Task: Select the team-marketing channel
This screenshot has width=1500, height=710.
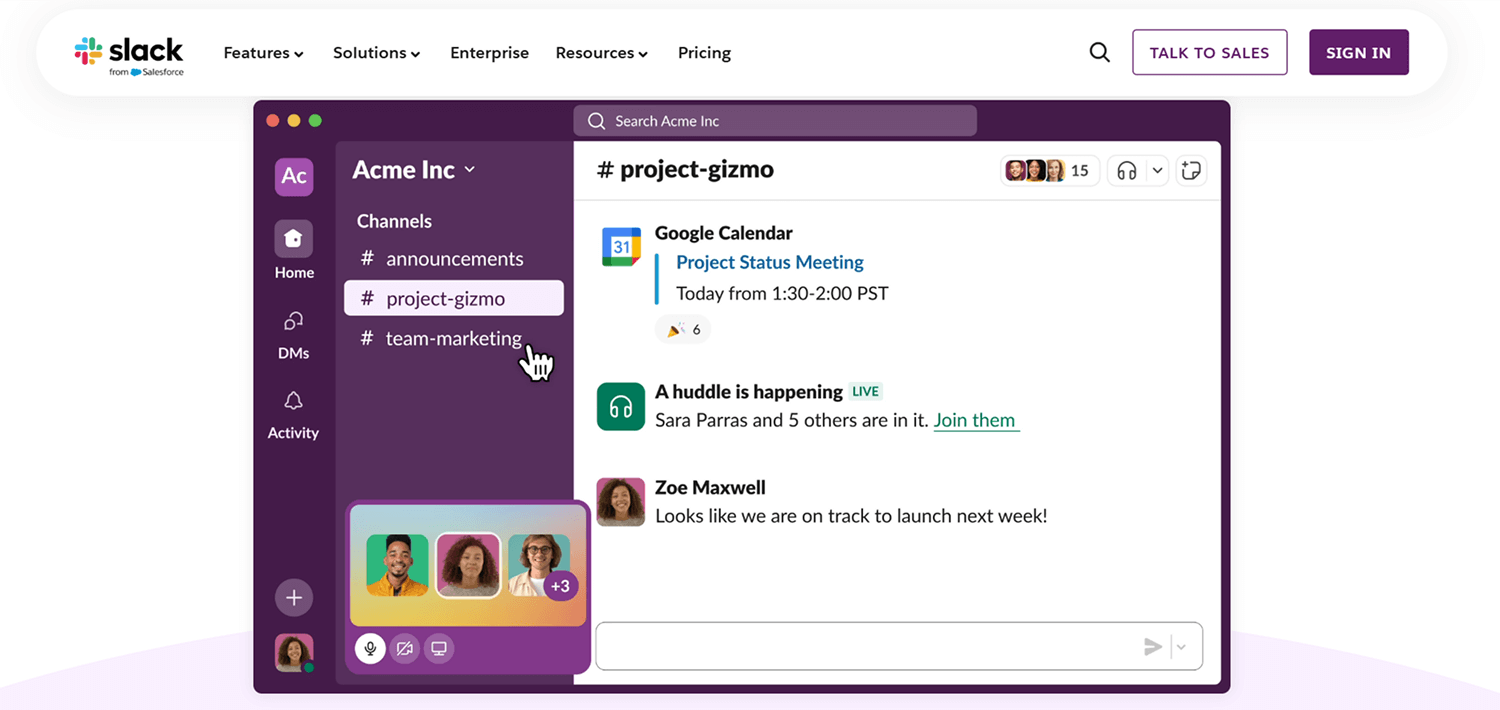Action: 454,338
